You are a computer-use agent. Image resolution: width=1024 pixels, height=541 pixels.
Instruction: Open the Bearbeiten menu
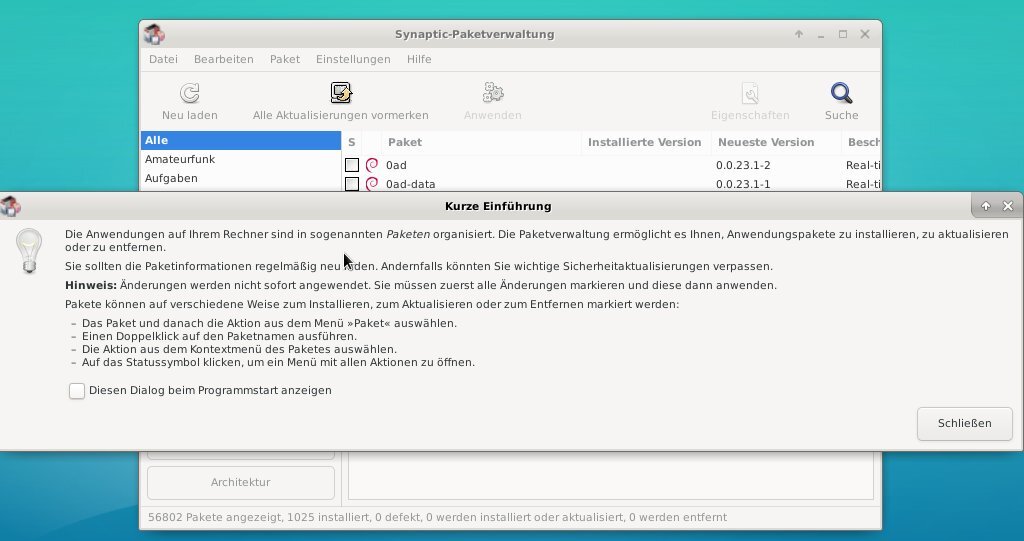[x=223, y=59]
